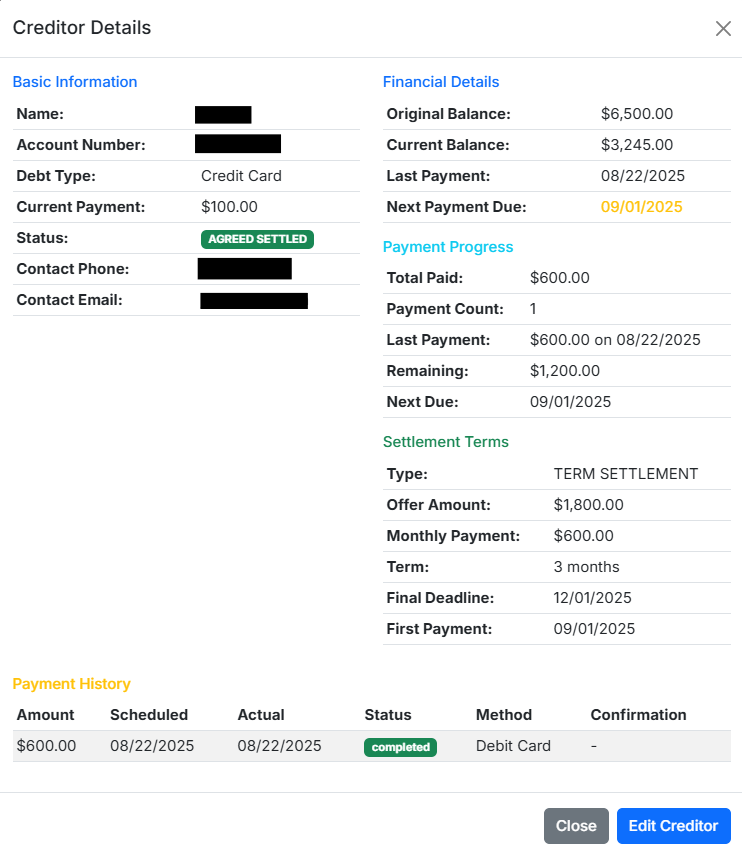Image resolution: width=742 pixels, height=848 pixels.
Task: Click the redacted Contact Email entry
Action: [x=253, y=300]
